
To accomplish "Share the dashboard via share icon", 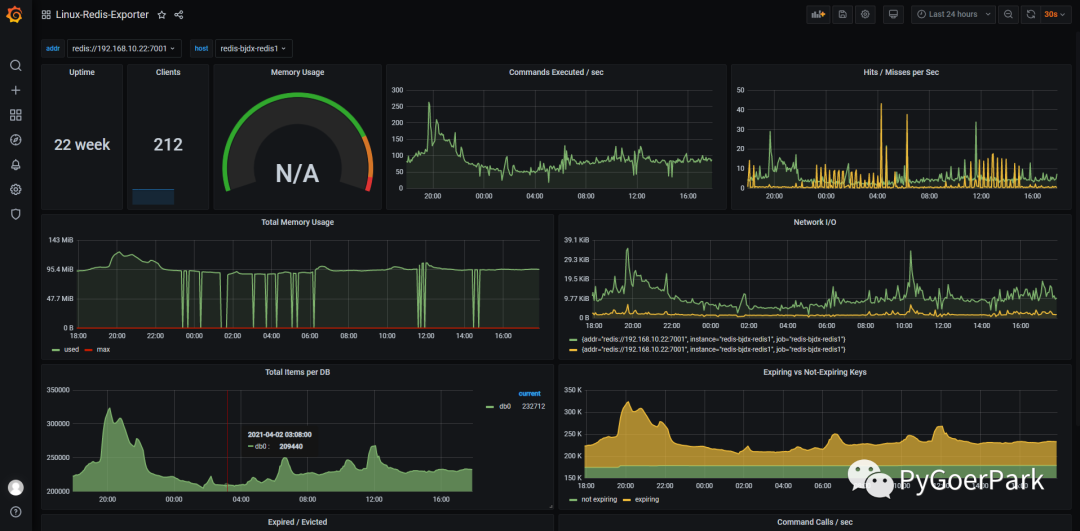I will pos(179,14).
